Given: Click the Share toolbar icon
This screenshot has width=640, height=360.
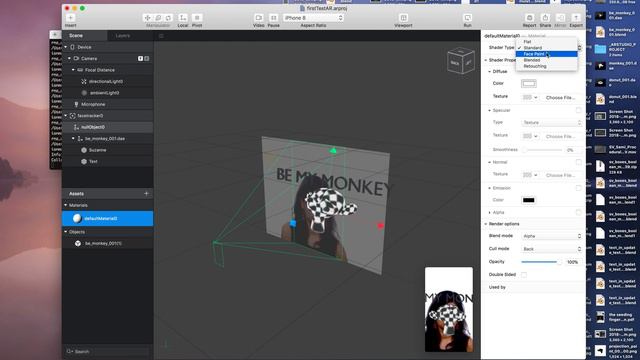Looking at the screenshot, I should coord(545,18).
